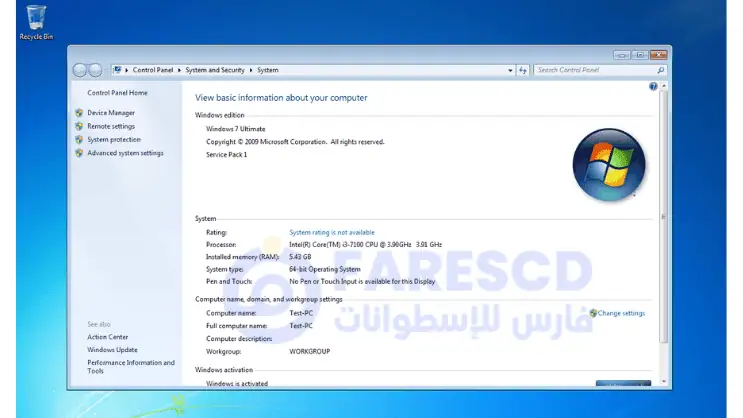Maximize the System window
The height and width of the screenshot is (418, 743).
click(x=640, y=55)
